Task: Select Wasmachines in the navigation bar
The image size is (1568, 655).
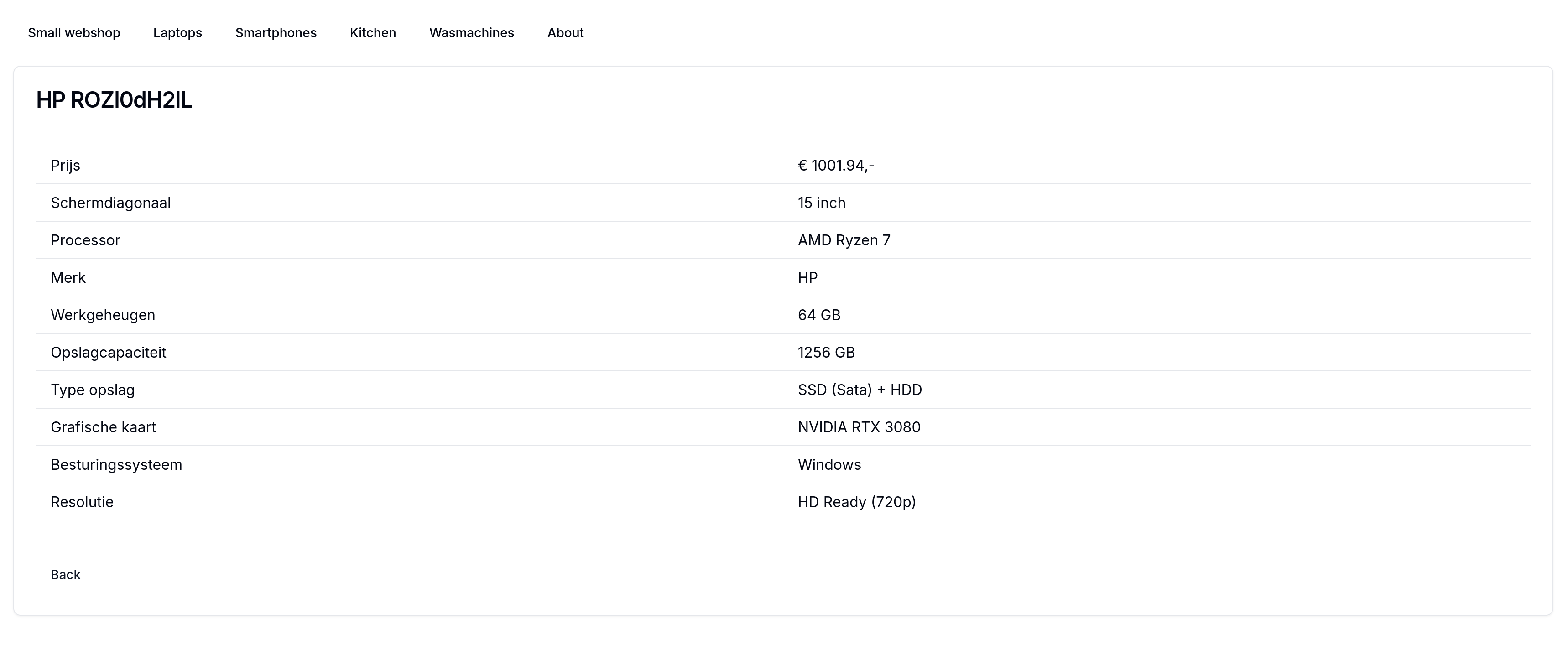Action: click(471, 33)
